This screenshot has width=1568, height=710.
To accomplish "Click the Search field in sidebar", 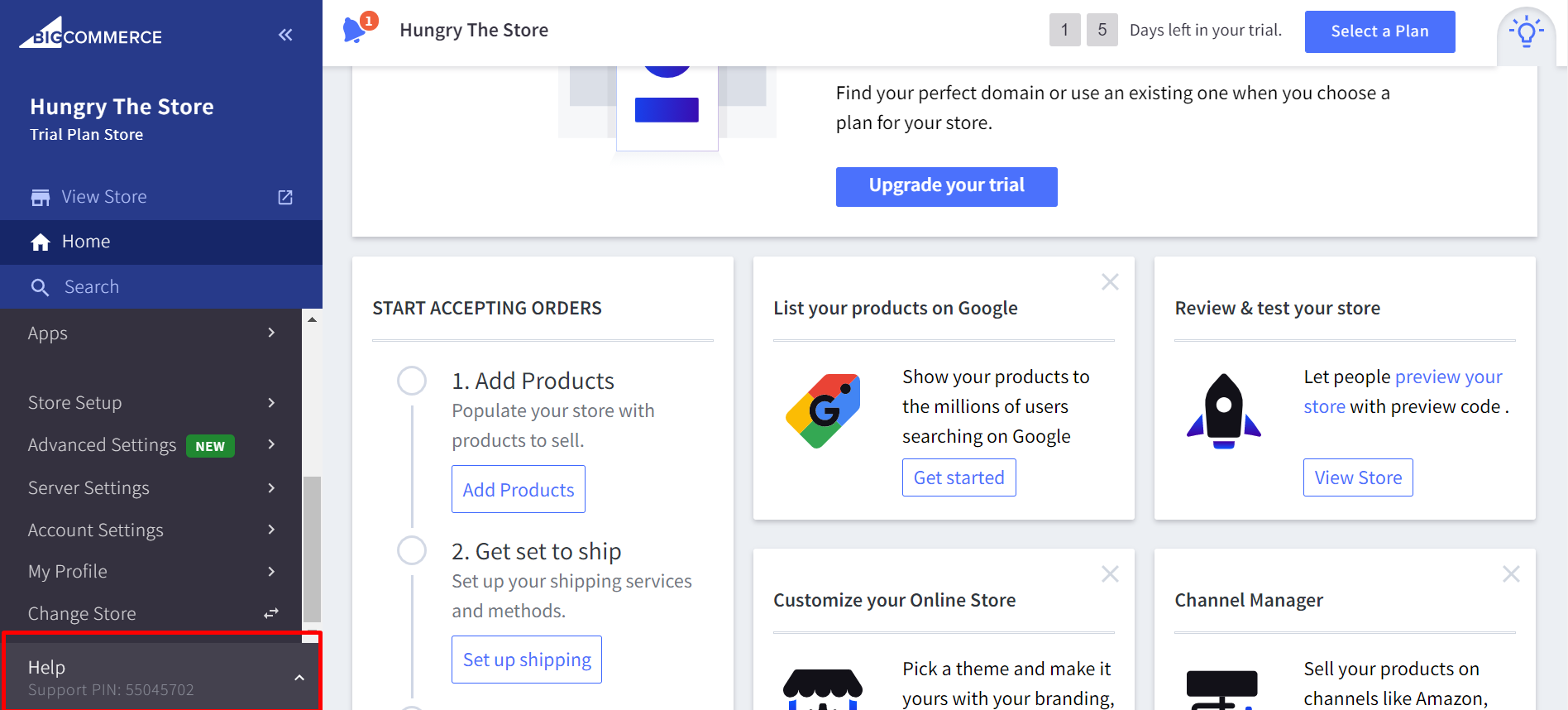I will click(92, 287).
